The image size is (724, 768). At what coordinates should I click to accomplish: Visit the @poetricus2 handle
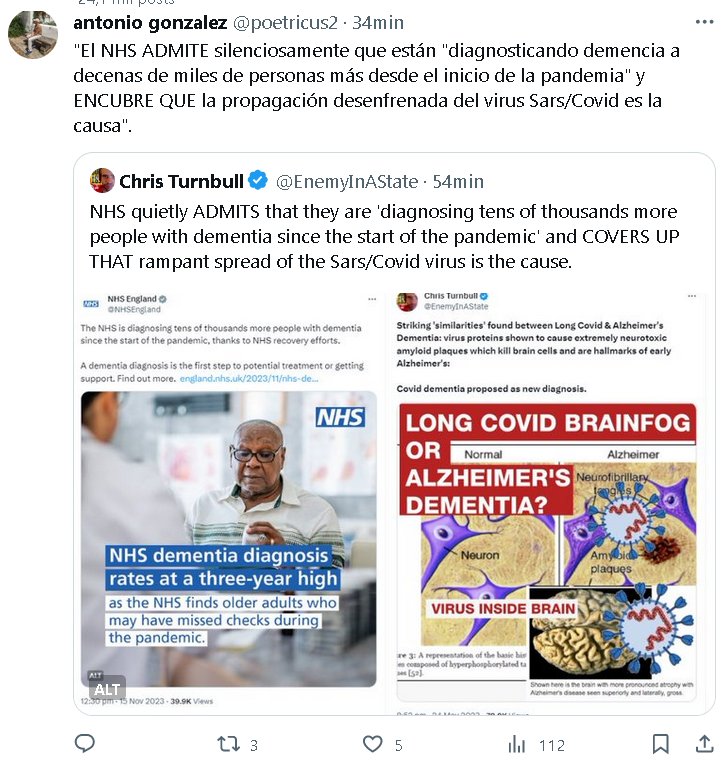[x=285, y=23]
